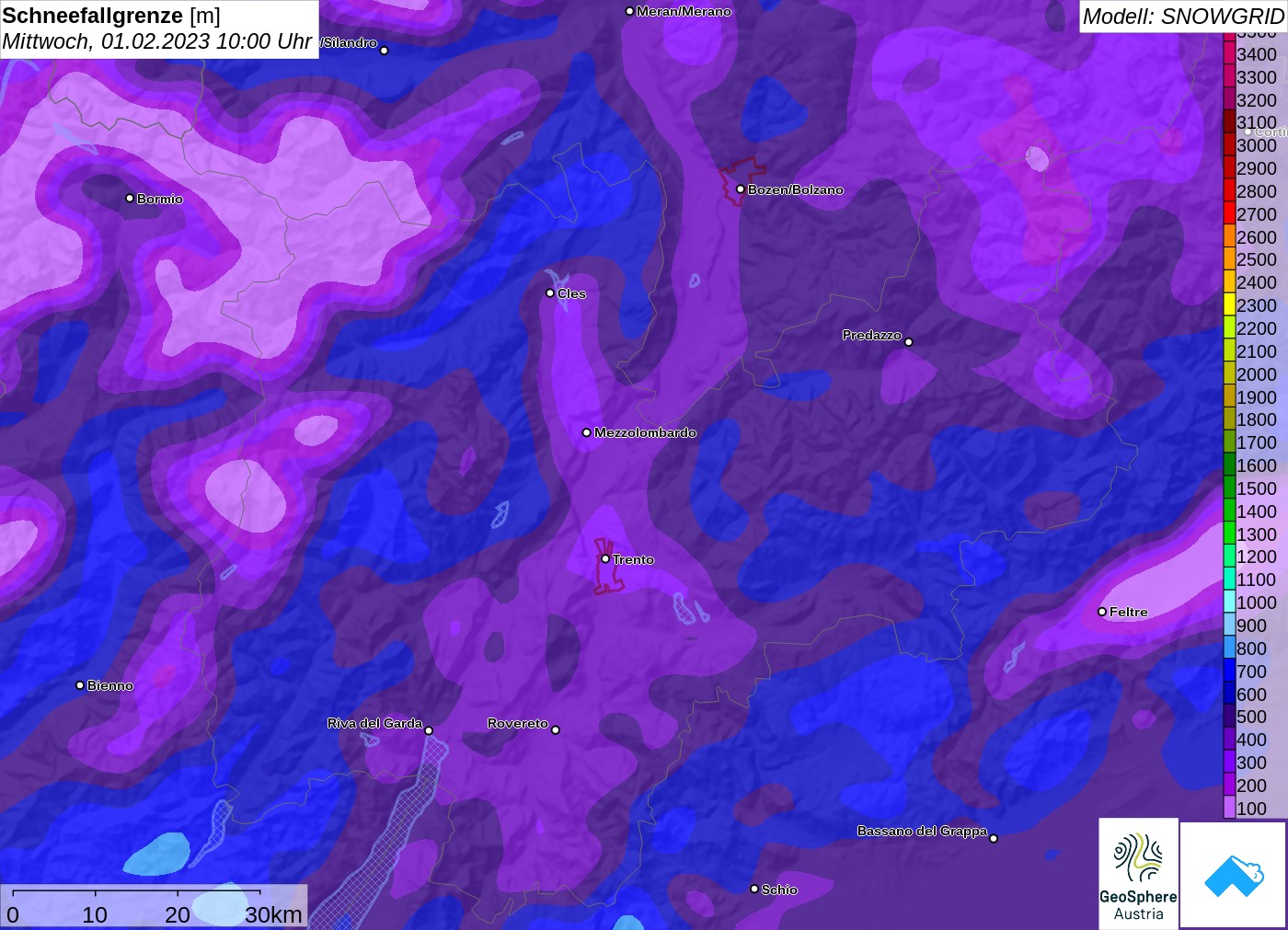Screen dimensions: 1288x930
Task: Click the date Mittwoch, 01.02.2023 10:00 Uhr
Action: [157, 41]
